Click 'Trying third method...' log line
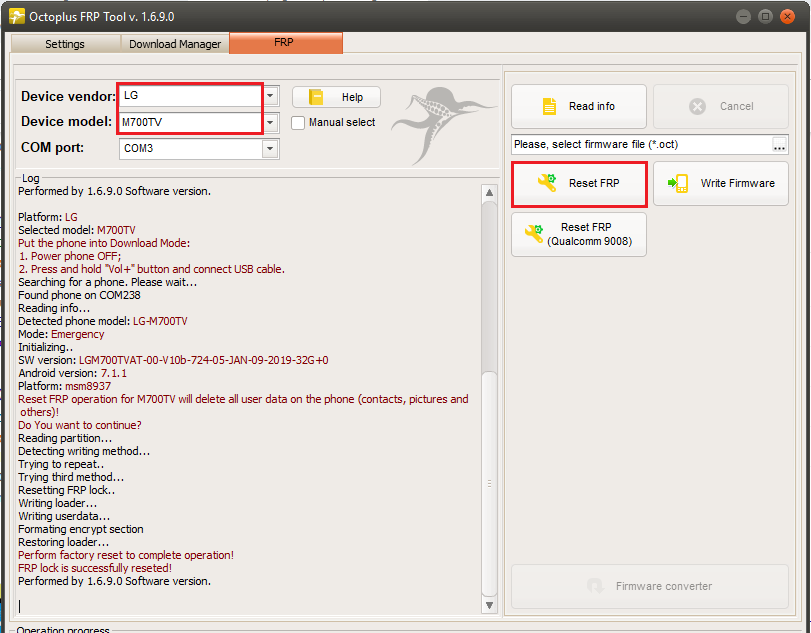This screenshot has height=633, width=811. pos(71,477)
